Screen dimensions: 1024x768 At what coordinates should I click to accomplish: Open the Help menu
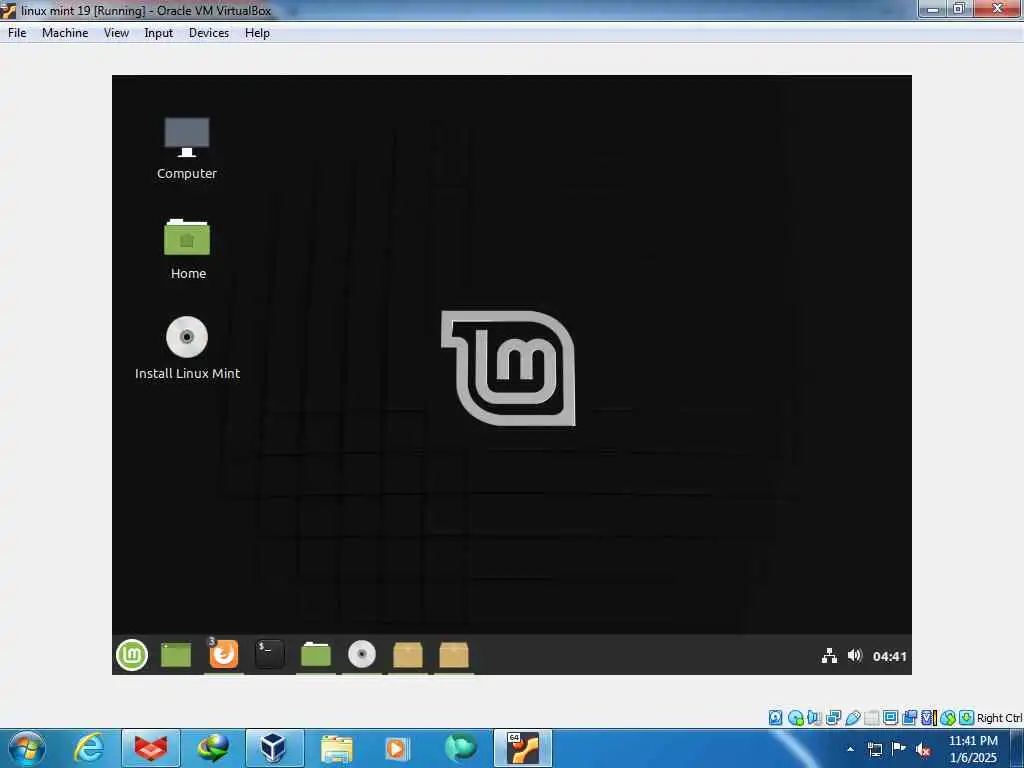(x=257, y=33)
